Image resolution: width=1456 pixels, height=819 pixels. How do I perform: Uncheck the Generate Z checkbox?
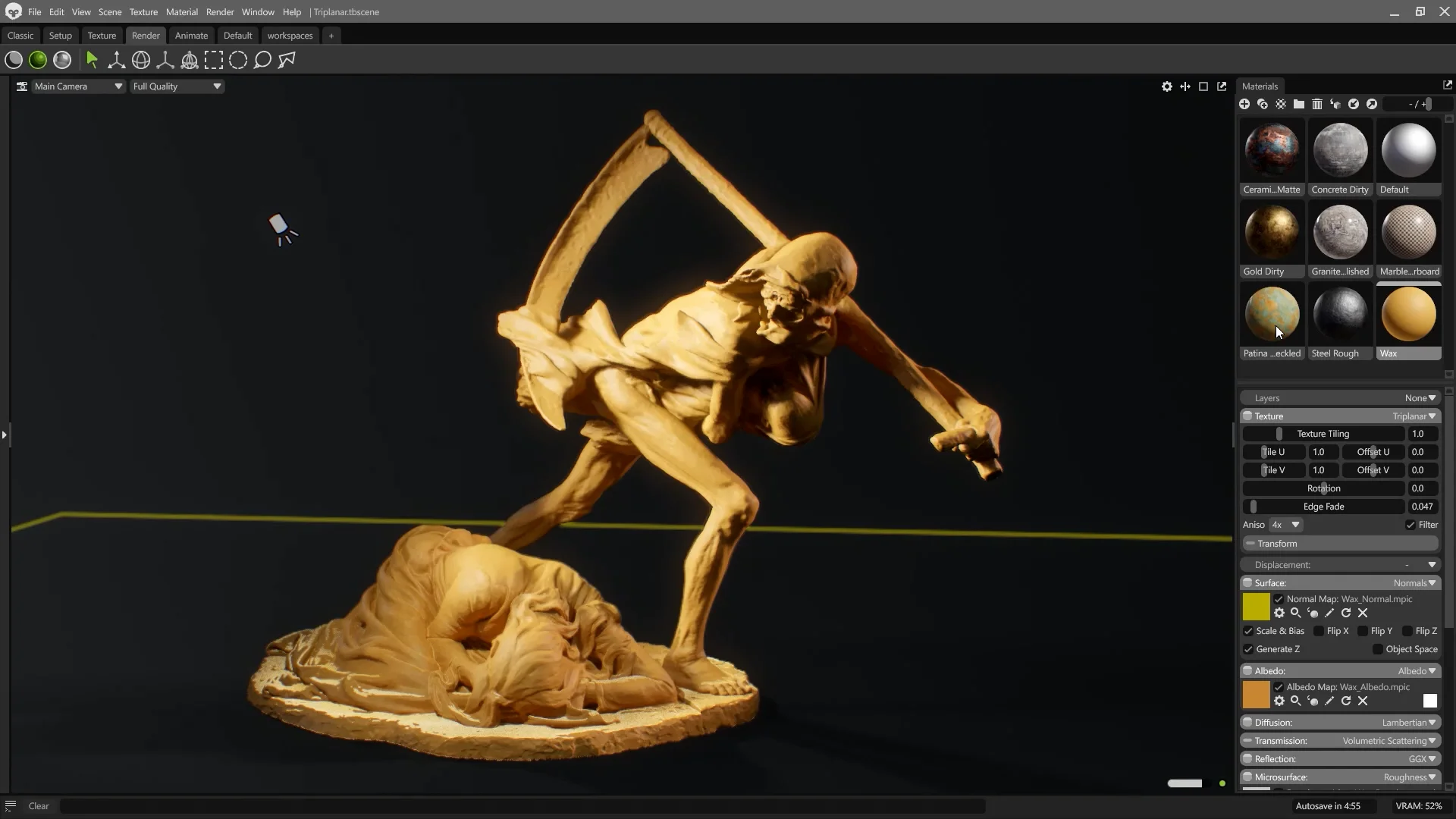pos(1248,649)
